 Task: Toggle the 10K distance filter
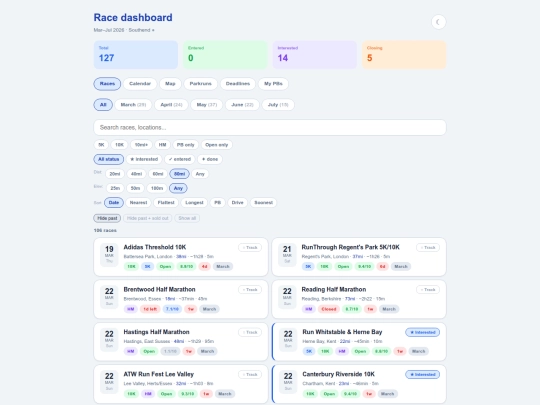120,145
